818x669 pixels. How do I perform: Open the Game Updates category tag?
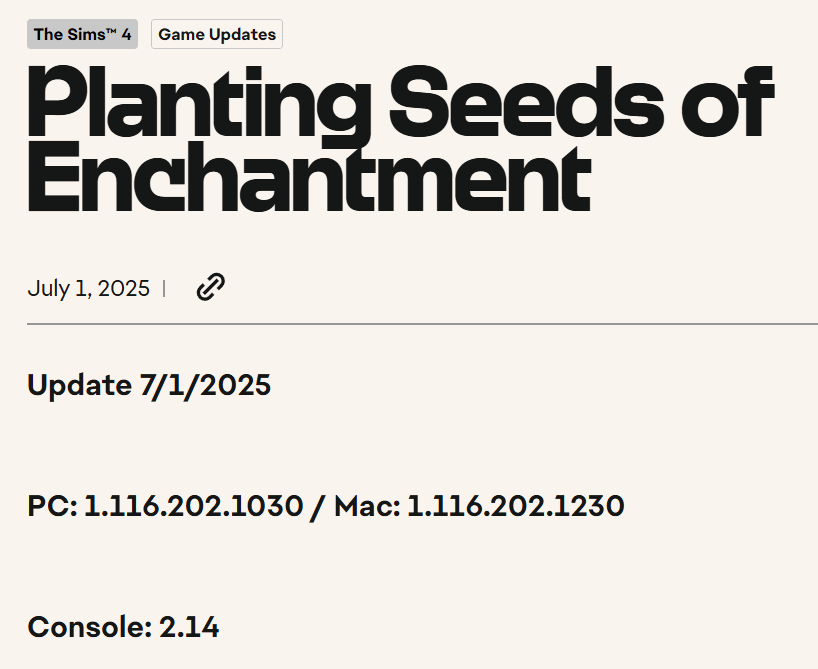pyautogui.click(x=217, y=34)
